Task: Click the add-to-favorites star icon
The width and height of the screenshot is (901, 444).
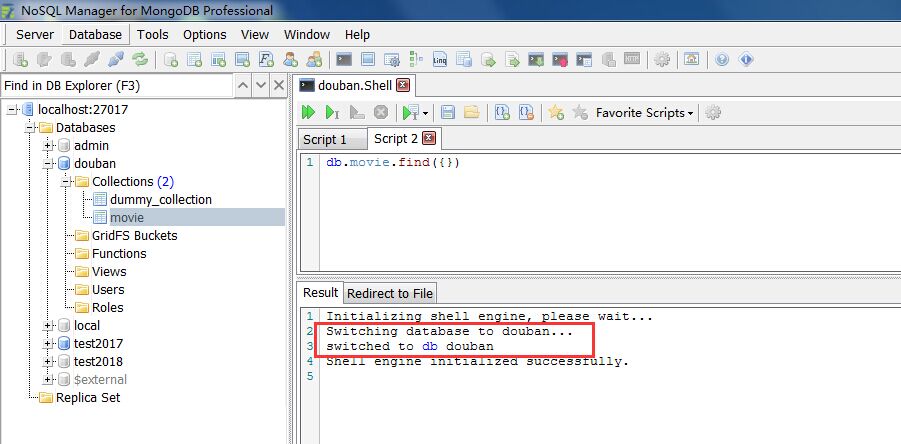Action: 556,113
